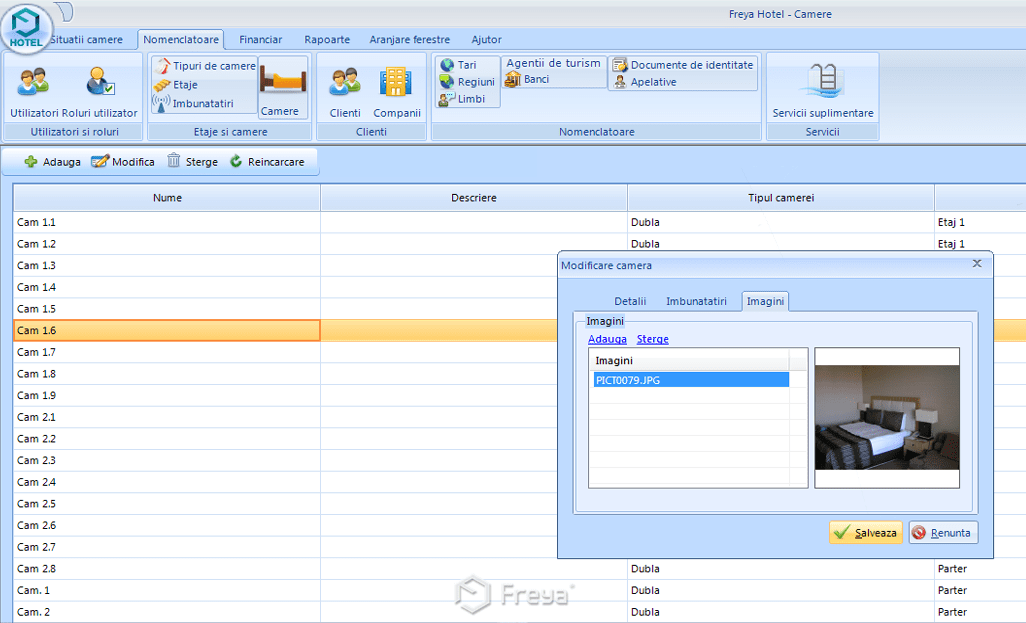This screenshot has width=1026, height=623.
Task: Switch to Situatii camere ribbon tab
Action: [86, 40]
